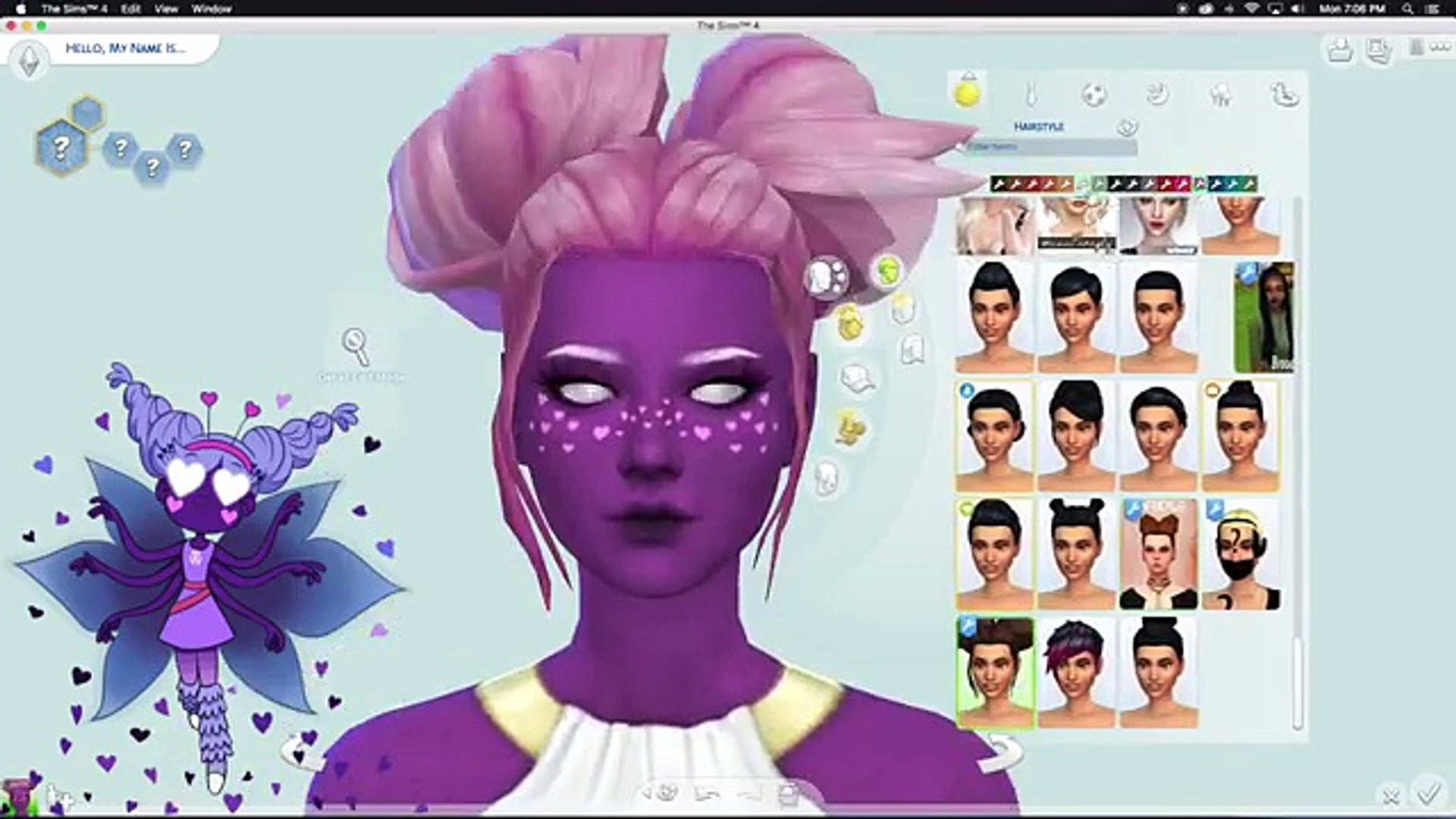Select the head face-details icon at the bottom
Screen dimensions: 1456x819
click(x=827, y=480)
